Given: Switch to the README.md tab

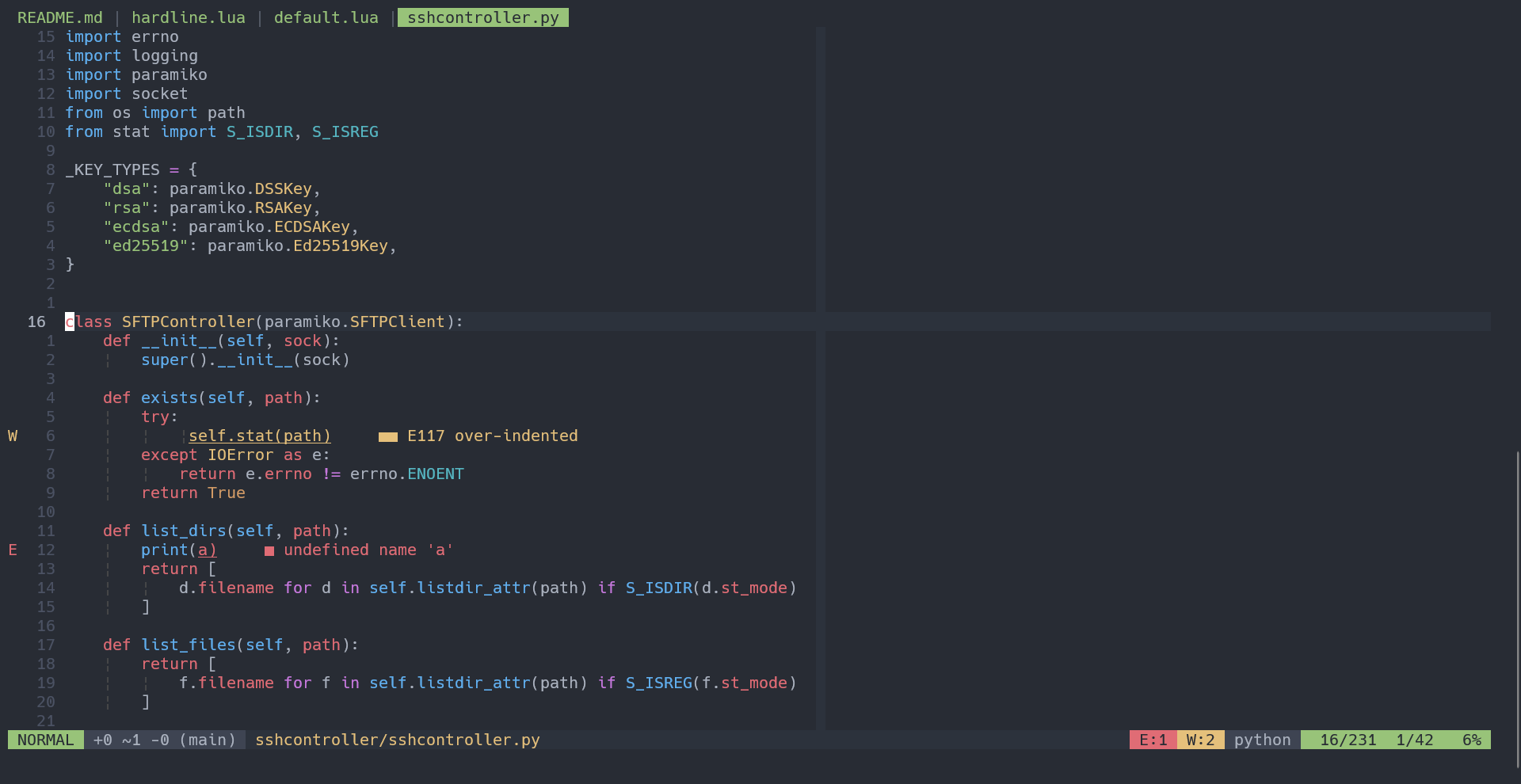Looking at the screenshot, I should [x=59, y=17].
